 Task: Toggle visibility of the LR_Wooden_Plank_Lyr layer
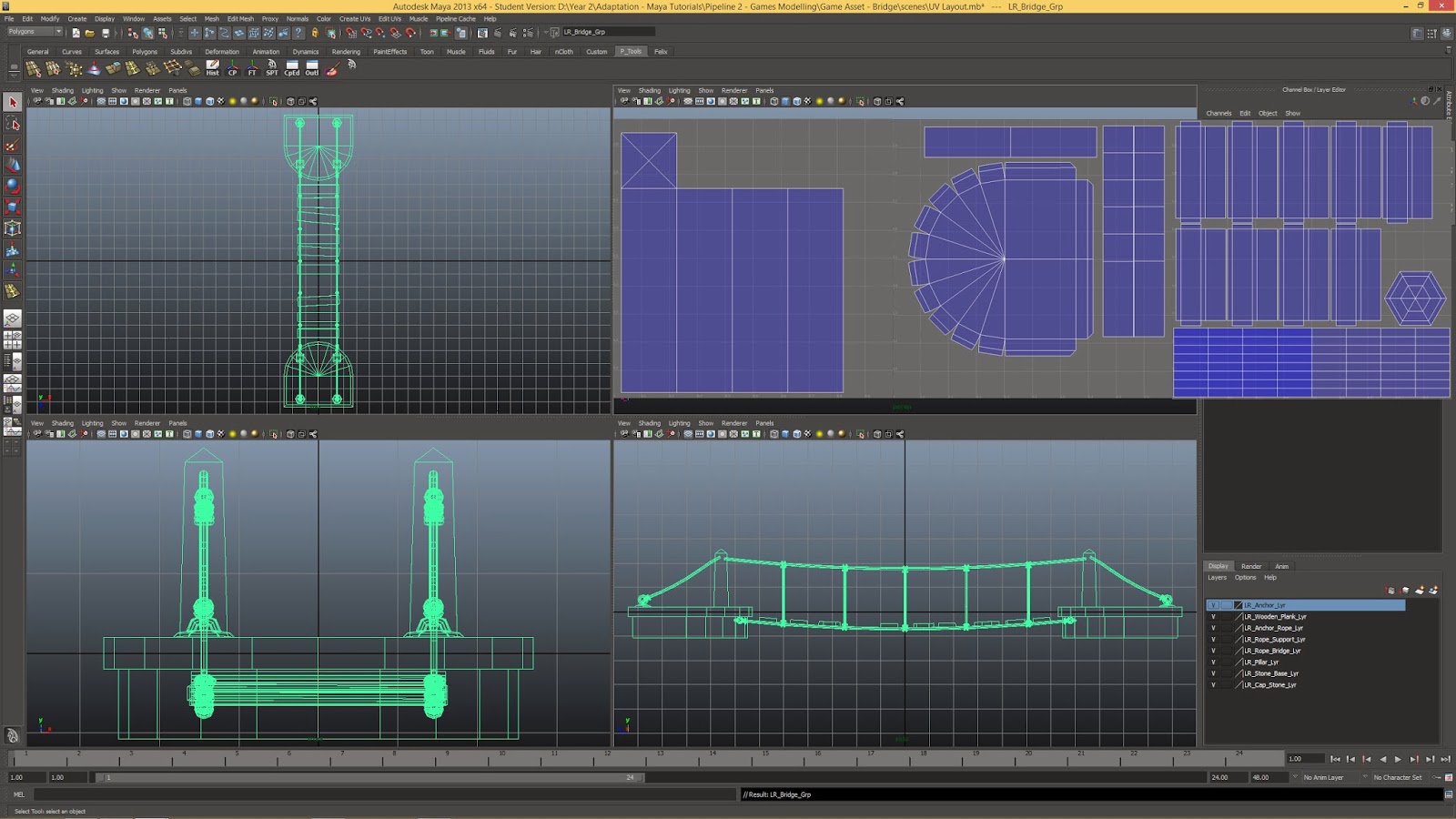pyautogui.click(x=1213, y=616)
